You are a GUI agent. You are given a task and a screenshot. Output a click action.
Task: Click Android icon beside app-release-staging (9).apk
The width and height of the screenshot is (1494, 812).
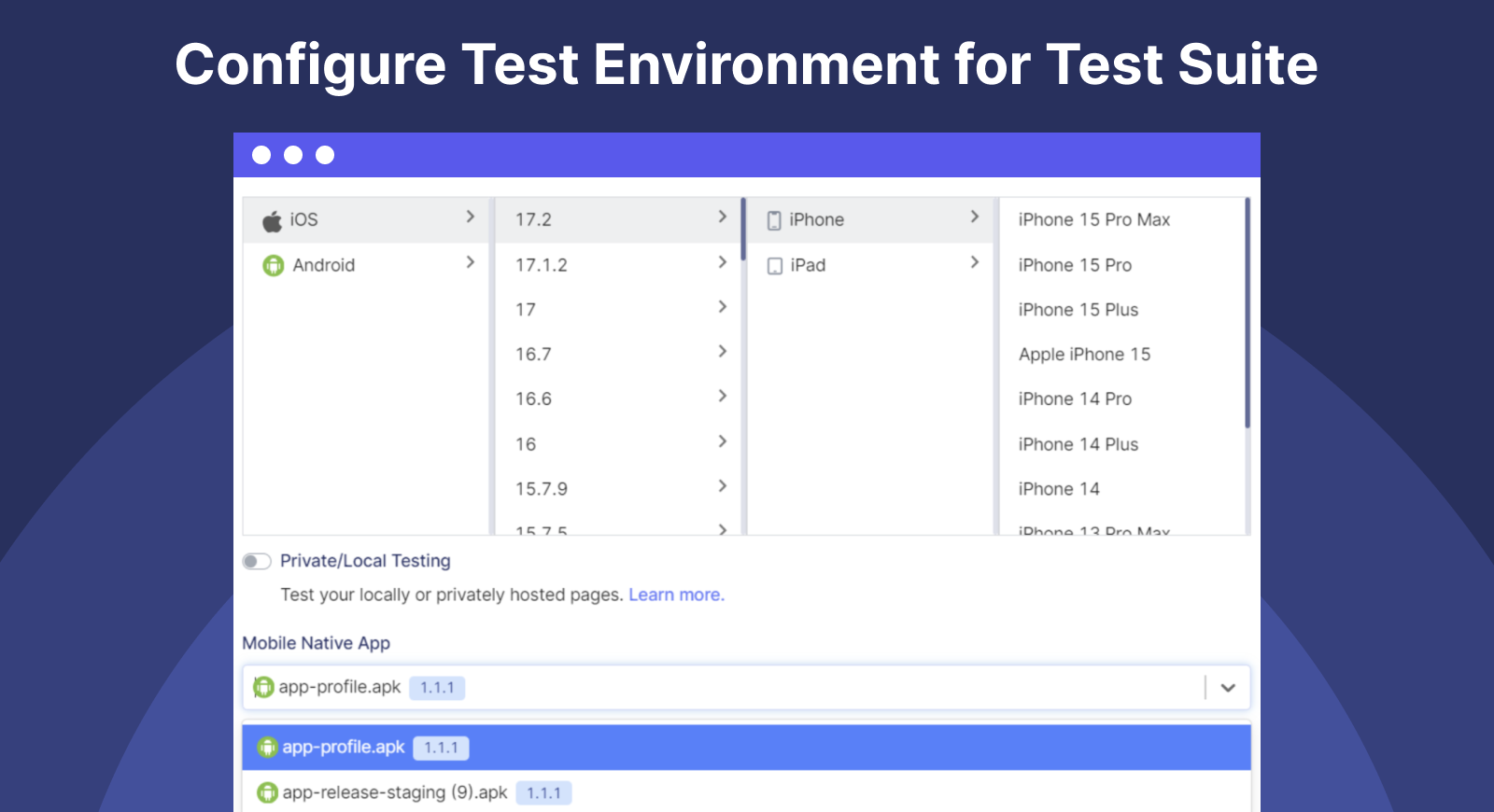tap(268, 792)
